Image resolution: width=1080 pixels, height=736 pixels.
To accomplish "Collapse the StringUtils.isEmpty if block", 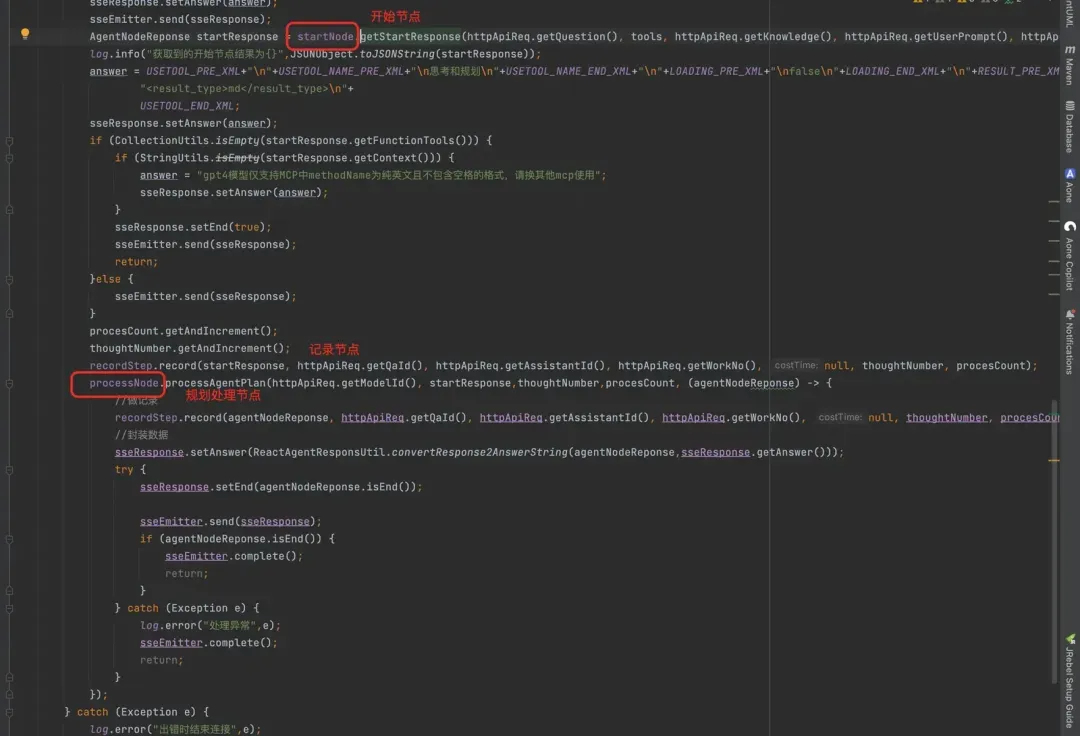I will pyautogui.click(x=10, y=158).
